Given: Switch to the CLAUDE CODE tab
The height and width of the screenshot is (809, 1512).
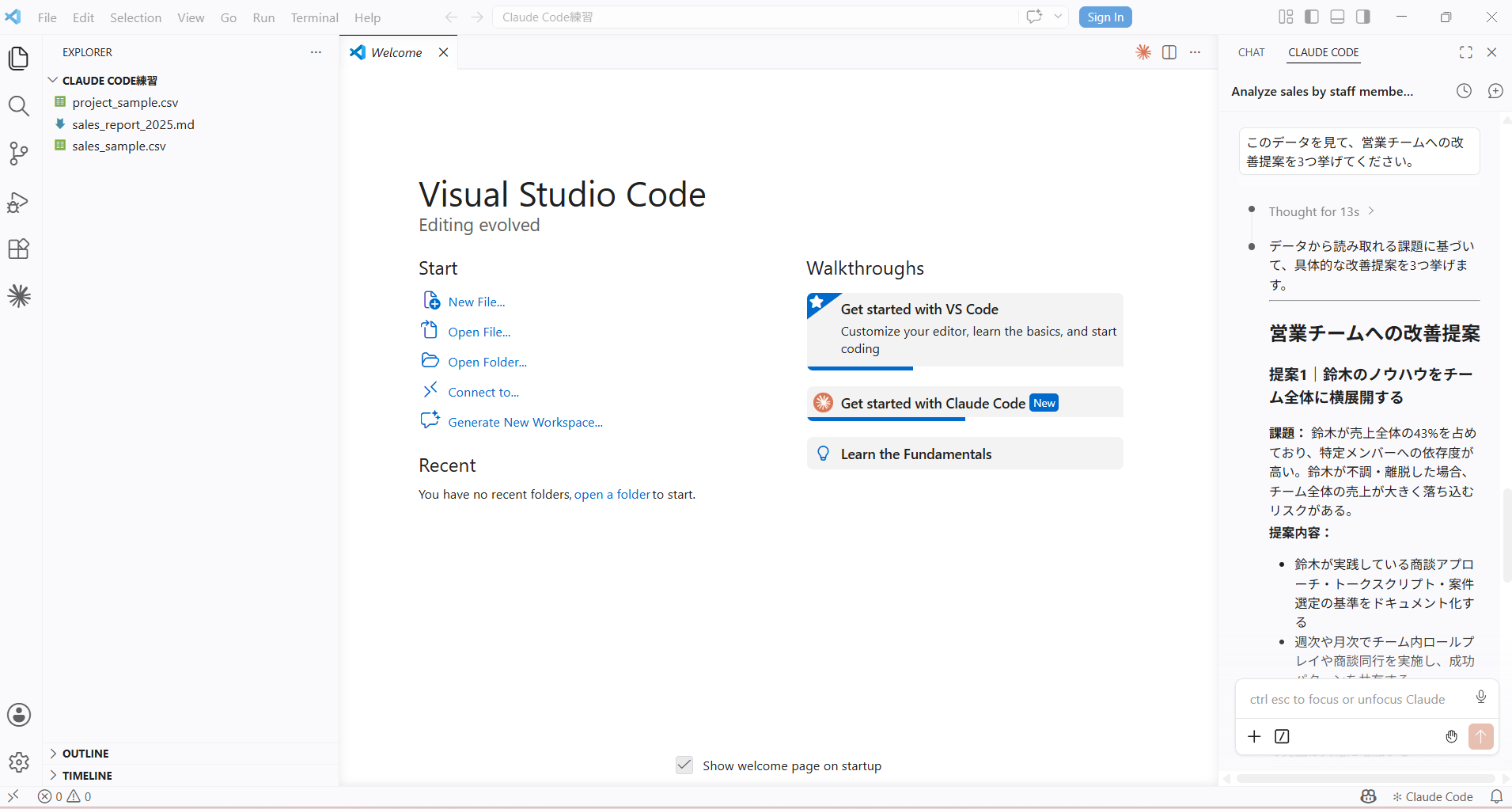Looking at the screenshot, I should (1323, 52).
